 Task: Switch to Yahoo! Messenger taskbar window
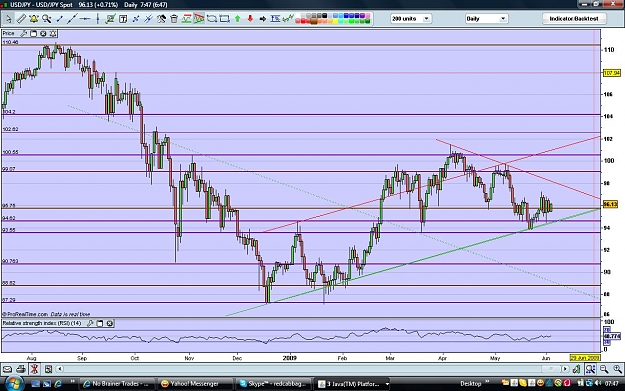[195, 384]
